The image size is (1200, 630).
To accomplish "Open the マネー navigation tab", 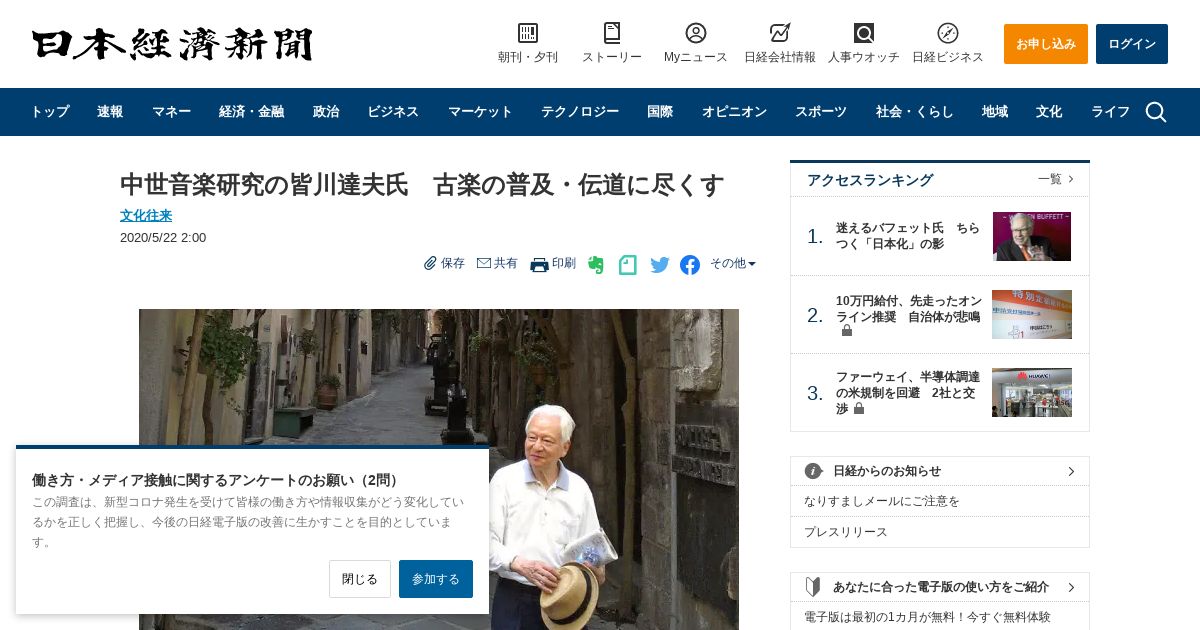I will 171,112.
